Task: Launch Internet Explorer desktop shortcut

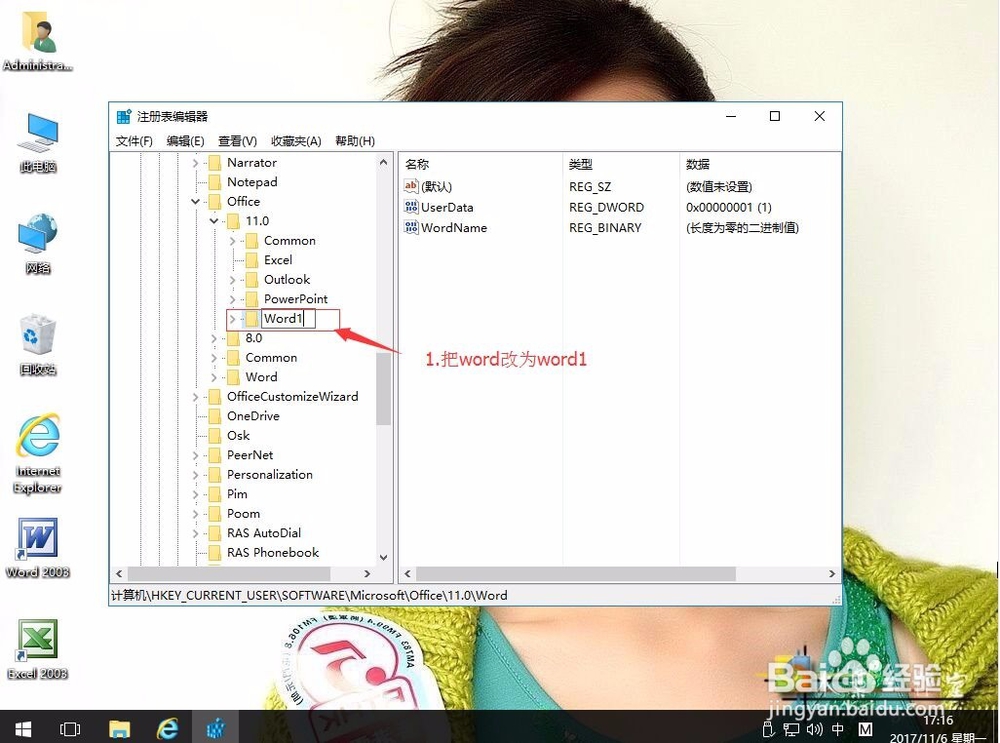Action: pyautogui.click(x=38, y=453)
